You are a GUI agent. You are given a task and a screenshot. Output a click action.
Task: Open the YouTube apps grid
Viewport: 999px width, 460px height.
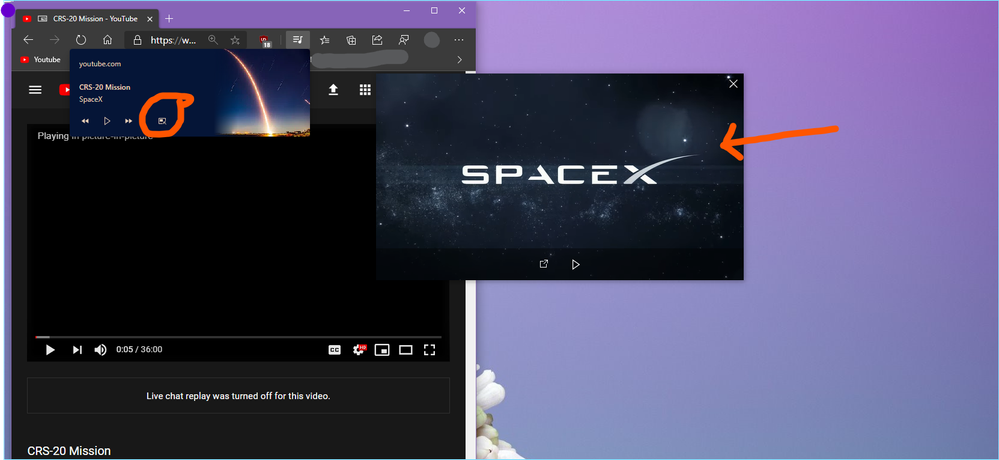(x=365, y=90)
